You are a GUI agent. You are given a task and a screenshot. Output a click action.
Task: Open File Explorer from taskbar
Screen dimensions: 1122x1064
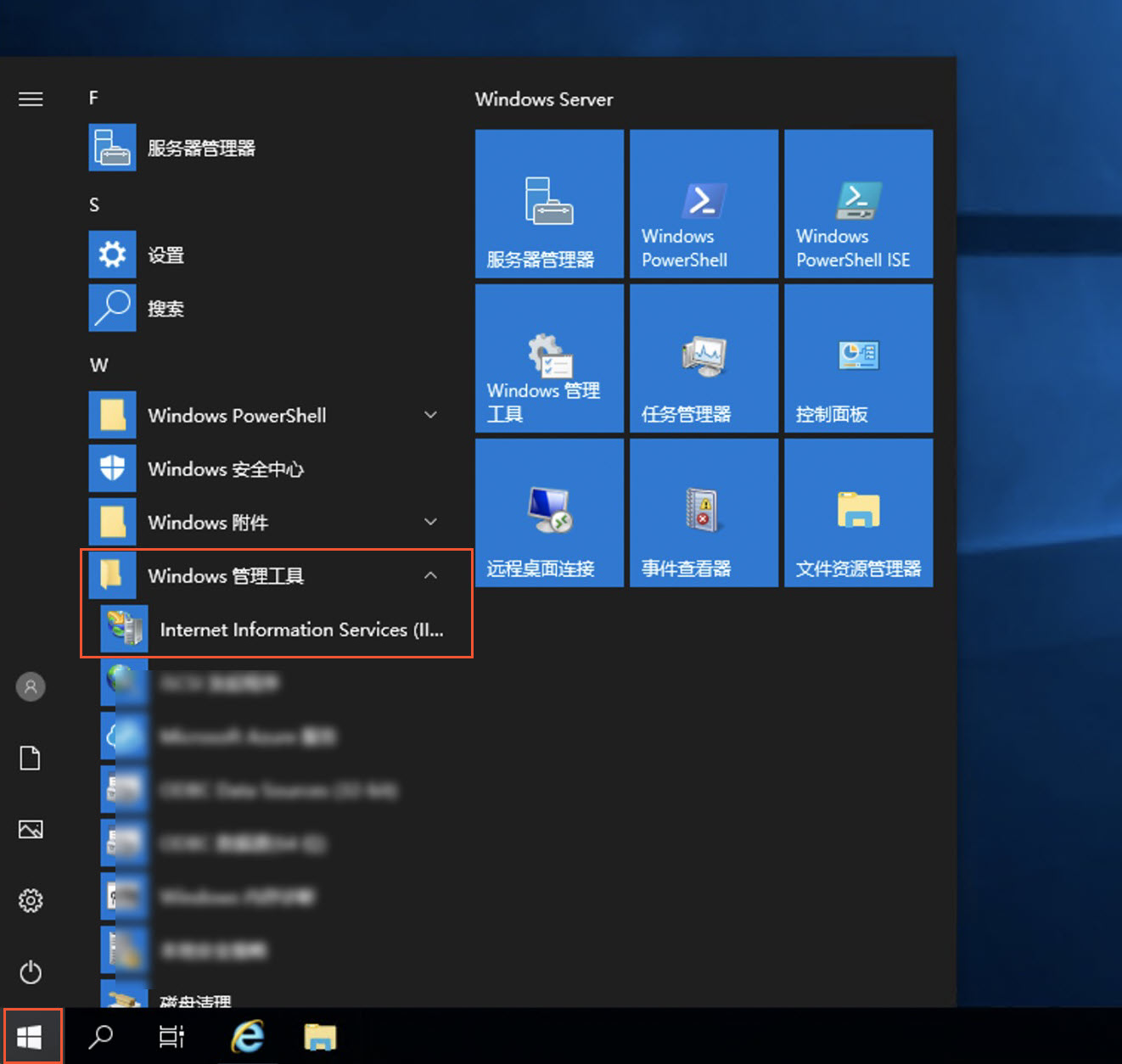(320, 1036)
